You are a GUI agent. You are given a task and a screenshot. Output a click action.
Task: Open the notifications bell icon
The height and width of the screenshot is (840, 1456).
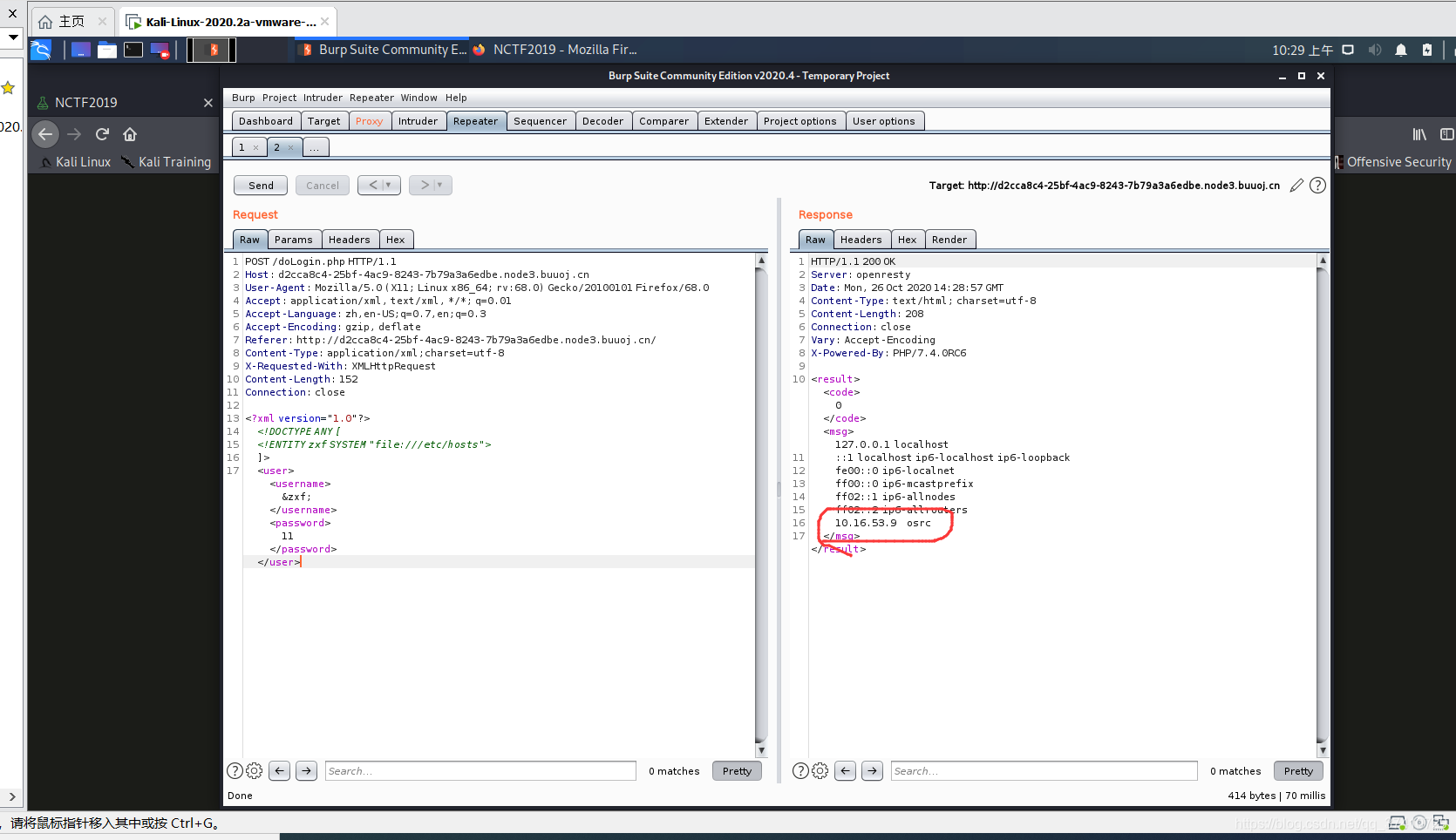1401,50
